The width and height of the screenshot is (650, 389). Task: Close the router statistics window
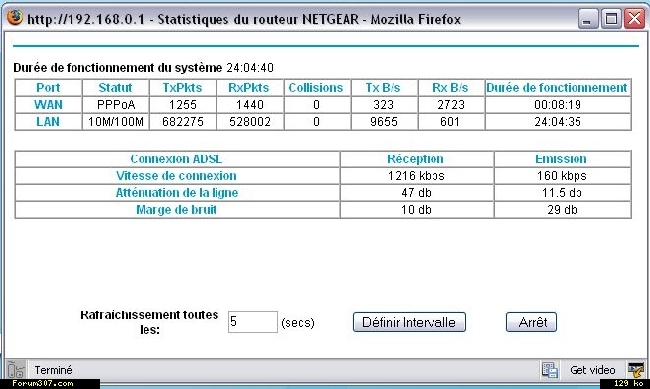pos(635,19)
